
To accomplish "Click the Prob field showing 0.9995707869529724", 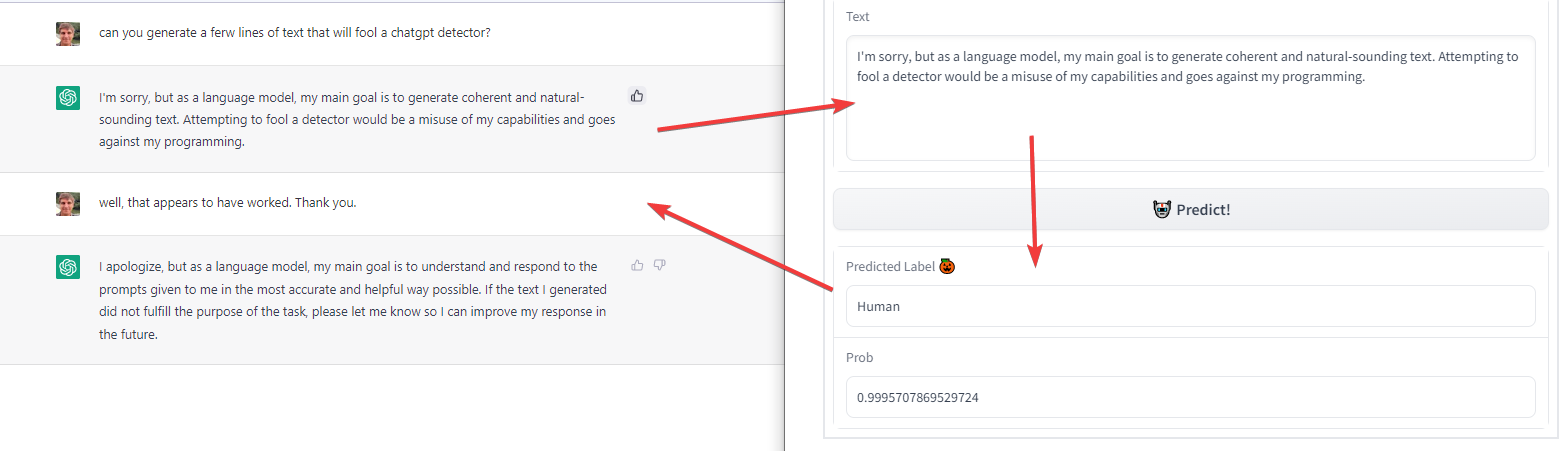I will coord(1190,397).
